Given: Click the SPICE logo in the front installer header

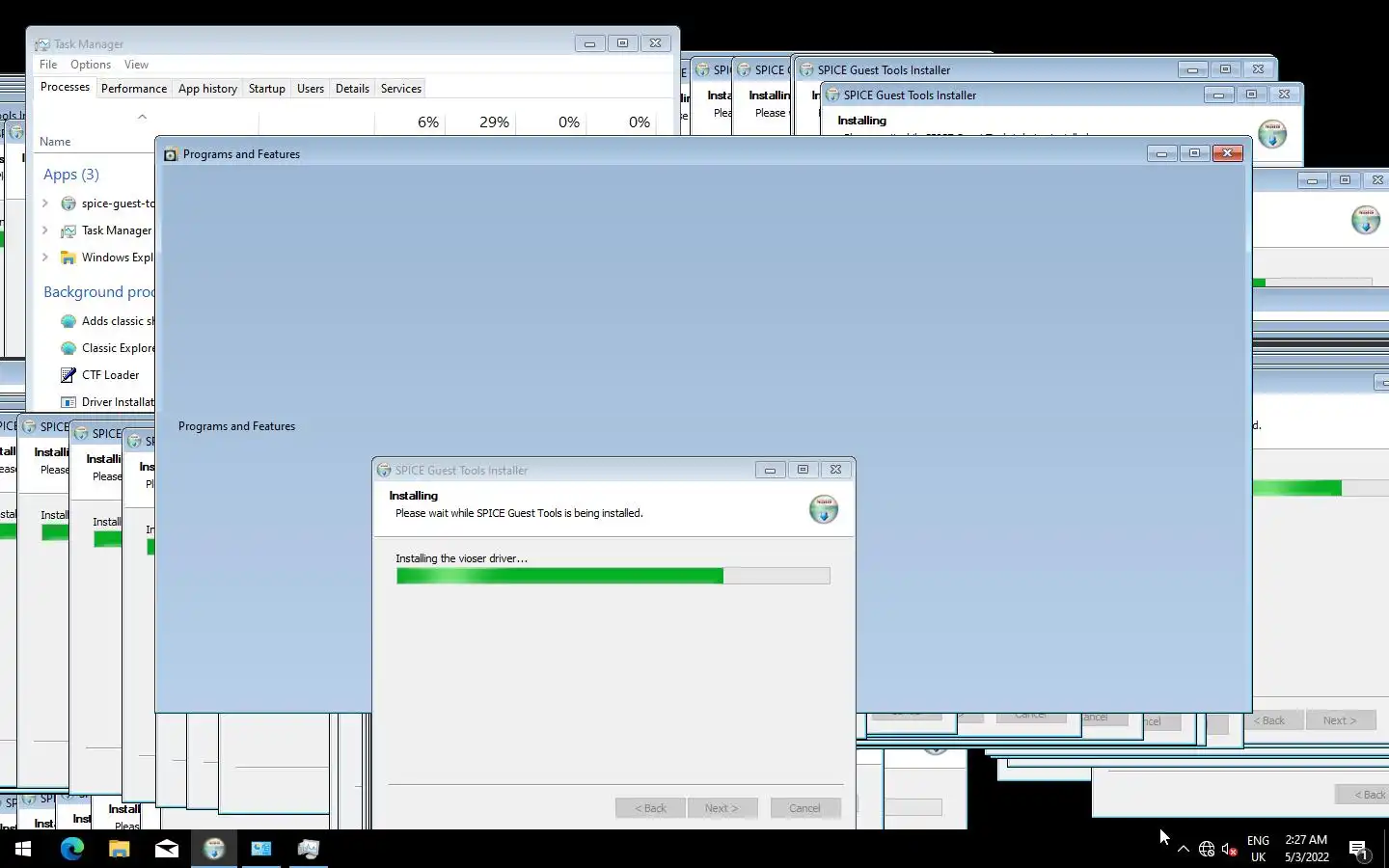Looking at the screenshot, I should pos(823,508).
